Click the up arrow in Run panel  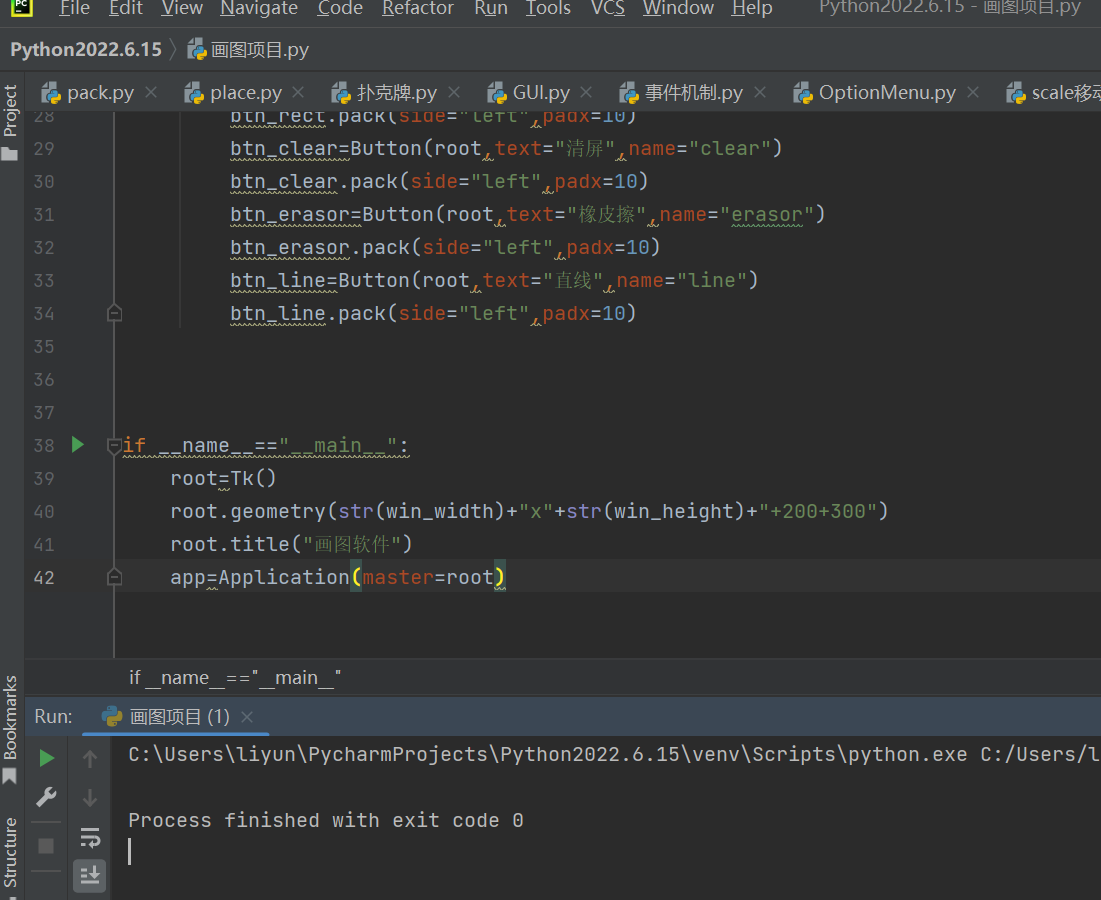(90, 758)
